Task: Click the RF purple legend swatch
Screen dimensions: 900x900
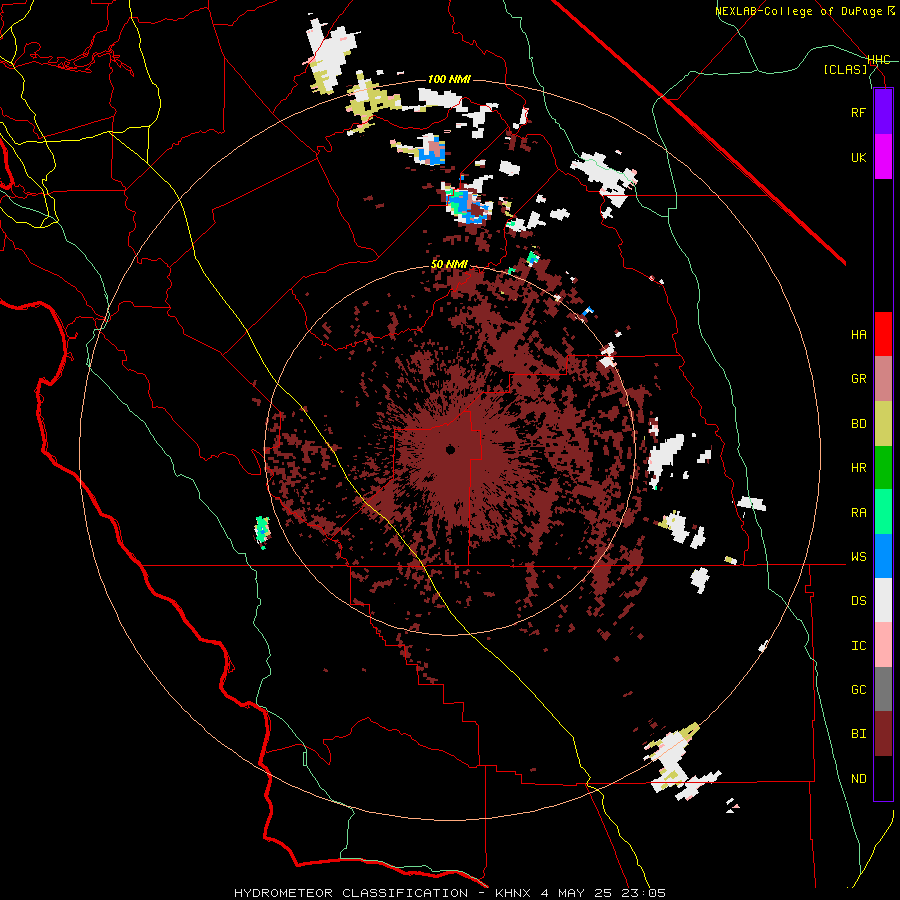Action: click(883, 112)
